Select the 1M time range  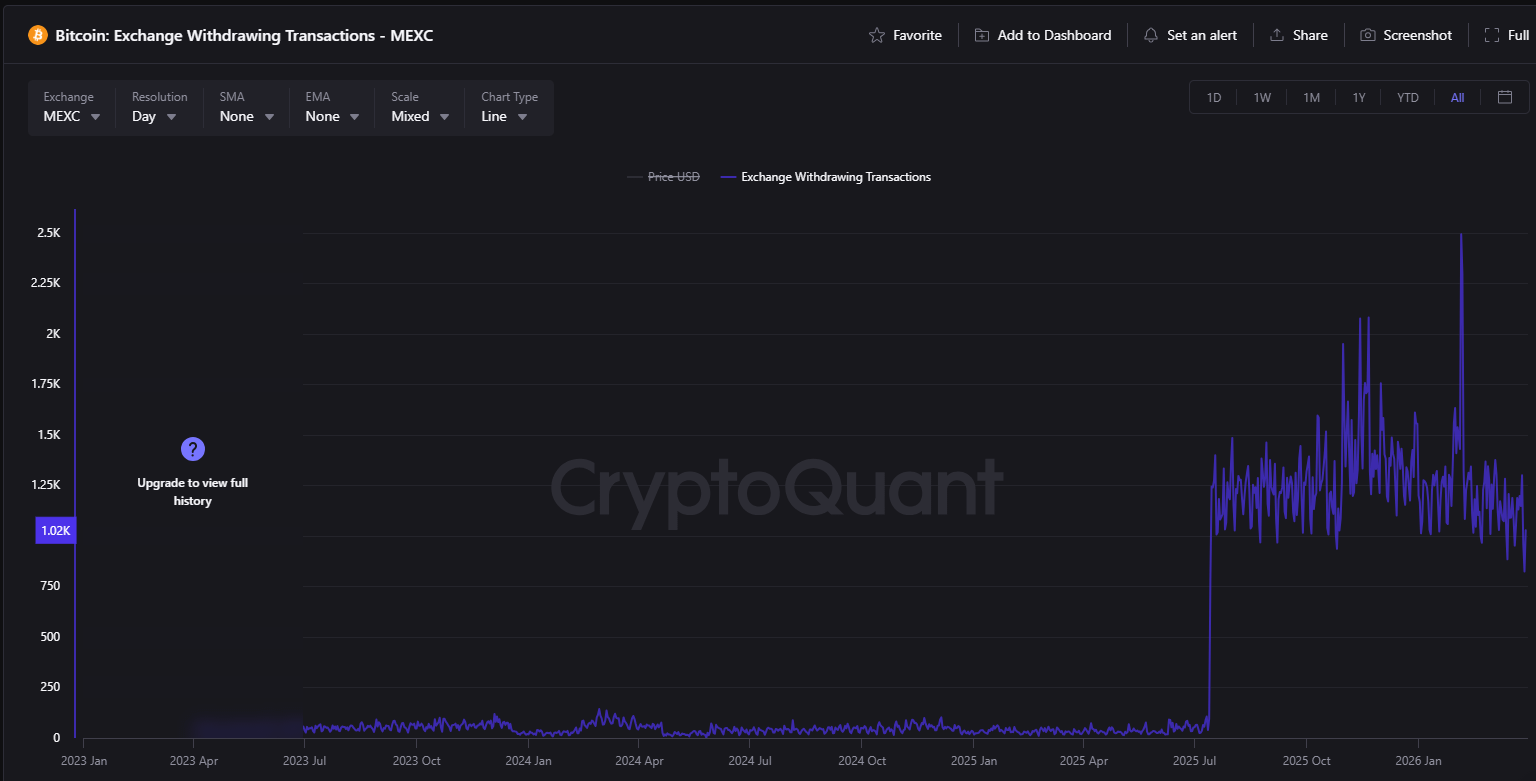pyautogui.click(x=1311, y=97)
